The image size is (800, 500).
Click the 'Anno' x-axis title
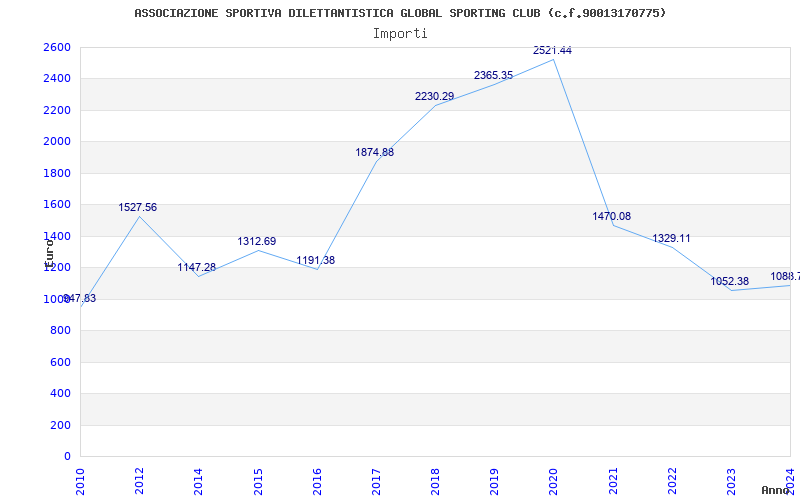pos(776,490)
